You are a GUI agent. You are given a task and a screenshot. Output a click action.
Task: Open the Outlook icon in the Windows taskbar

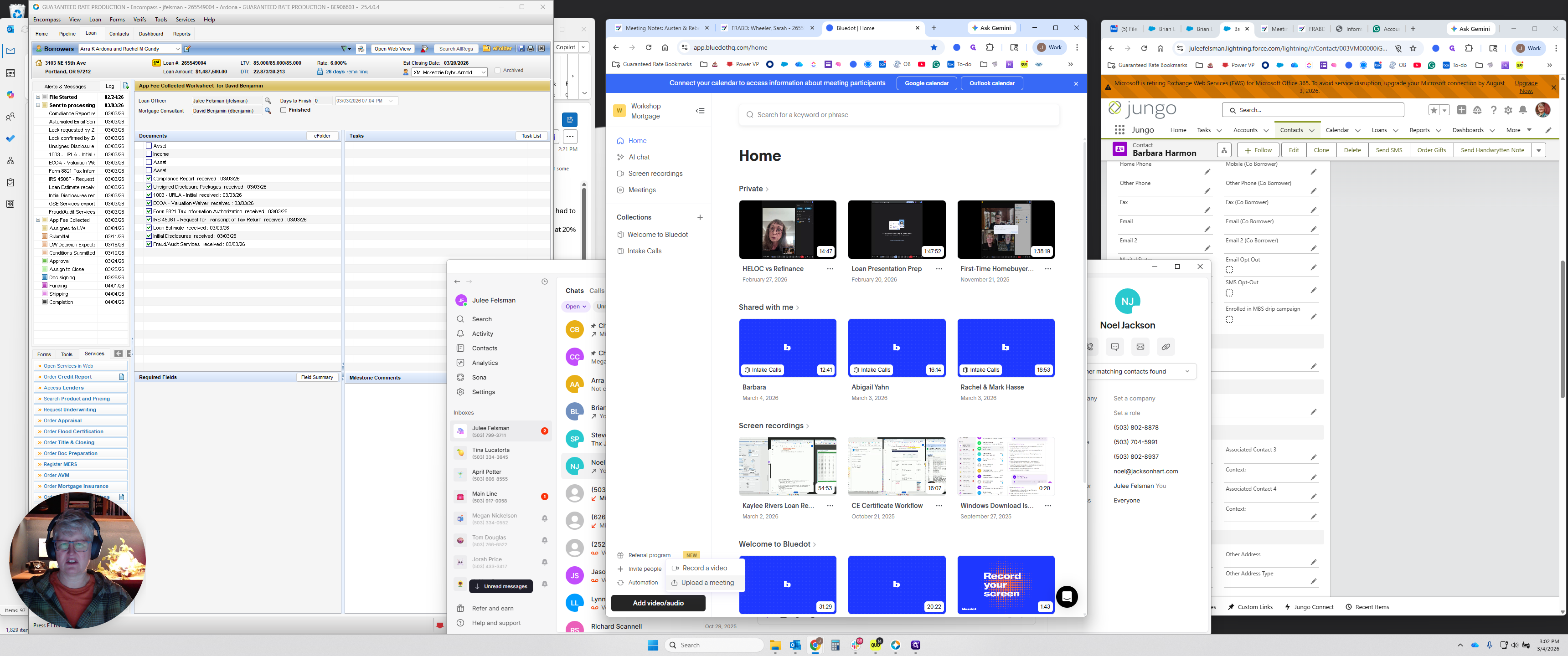click(795, 646)
